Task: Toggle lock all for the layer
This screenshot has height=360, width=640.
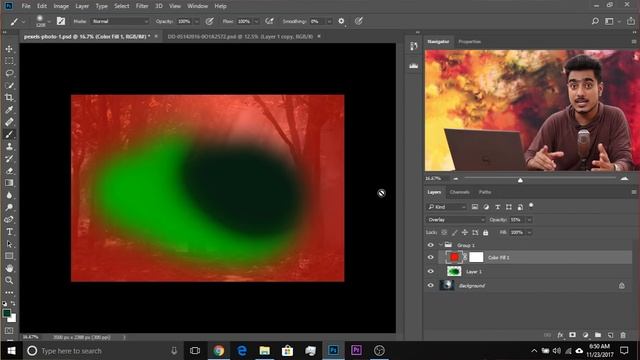Action: [486, 232]
